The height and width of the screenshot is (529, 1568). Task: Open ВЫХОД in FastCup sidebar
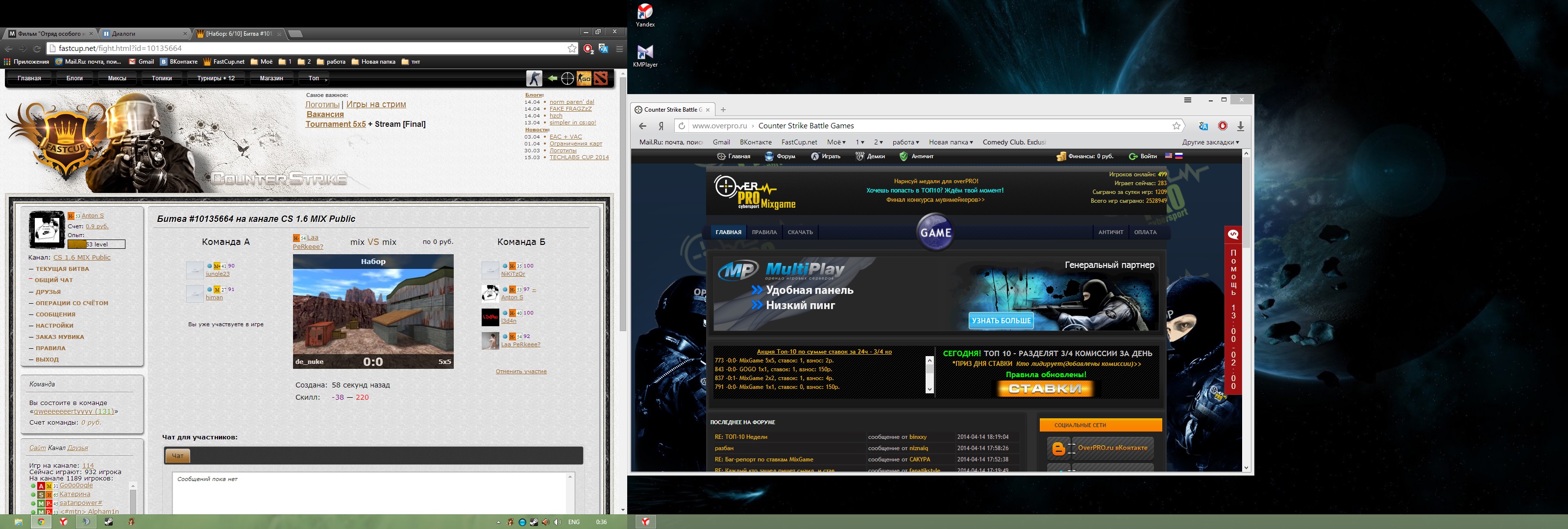[x=47, y=360]
